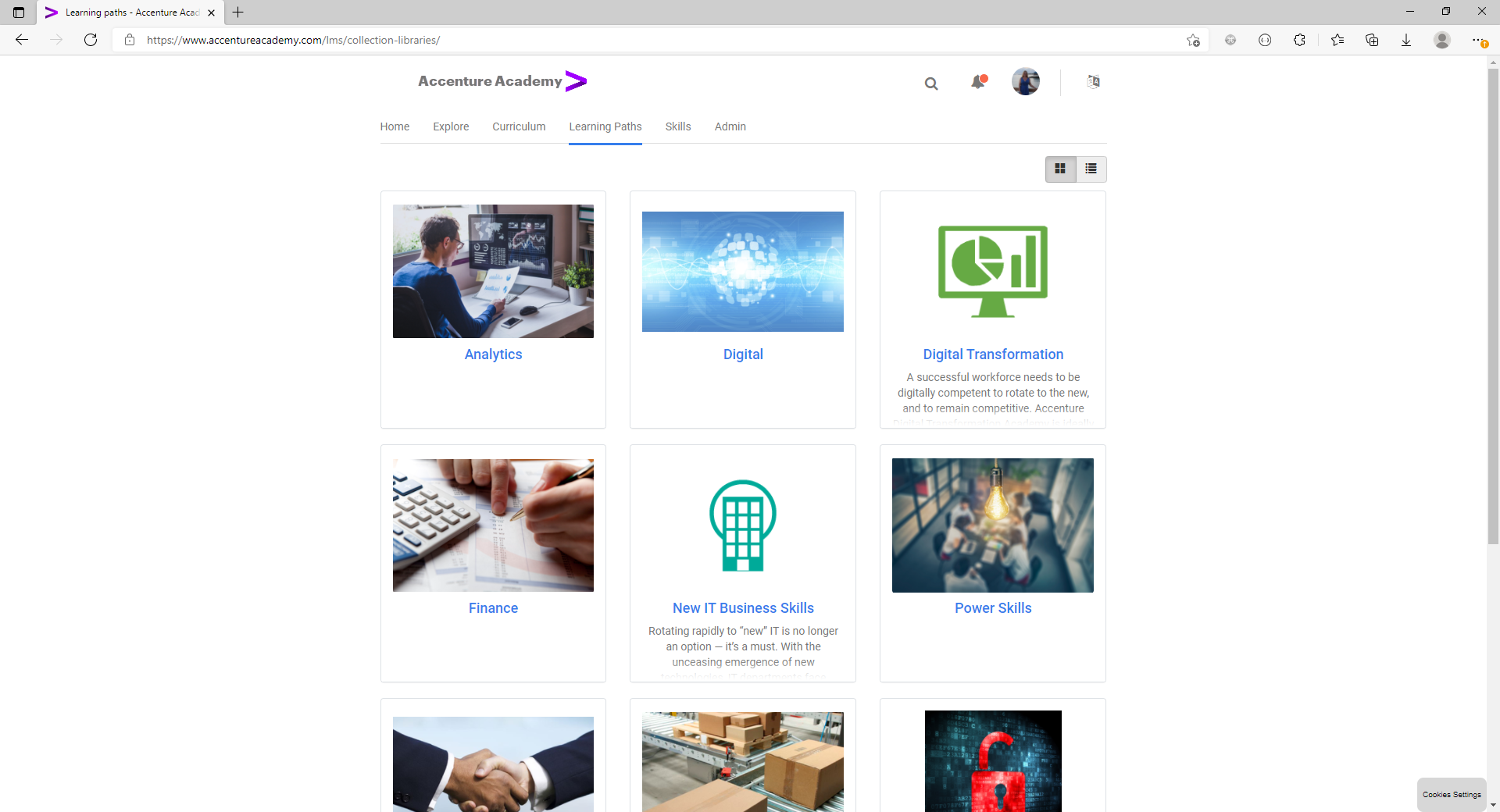
Task: Click the handshake card thumbnail
Action: (493, 764)
